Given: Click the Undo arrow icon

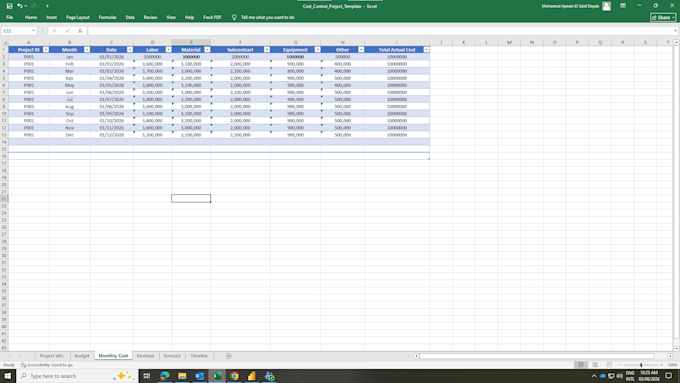Looking at the screenshot, I should tap(20, 6).
